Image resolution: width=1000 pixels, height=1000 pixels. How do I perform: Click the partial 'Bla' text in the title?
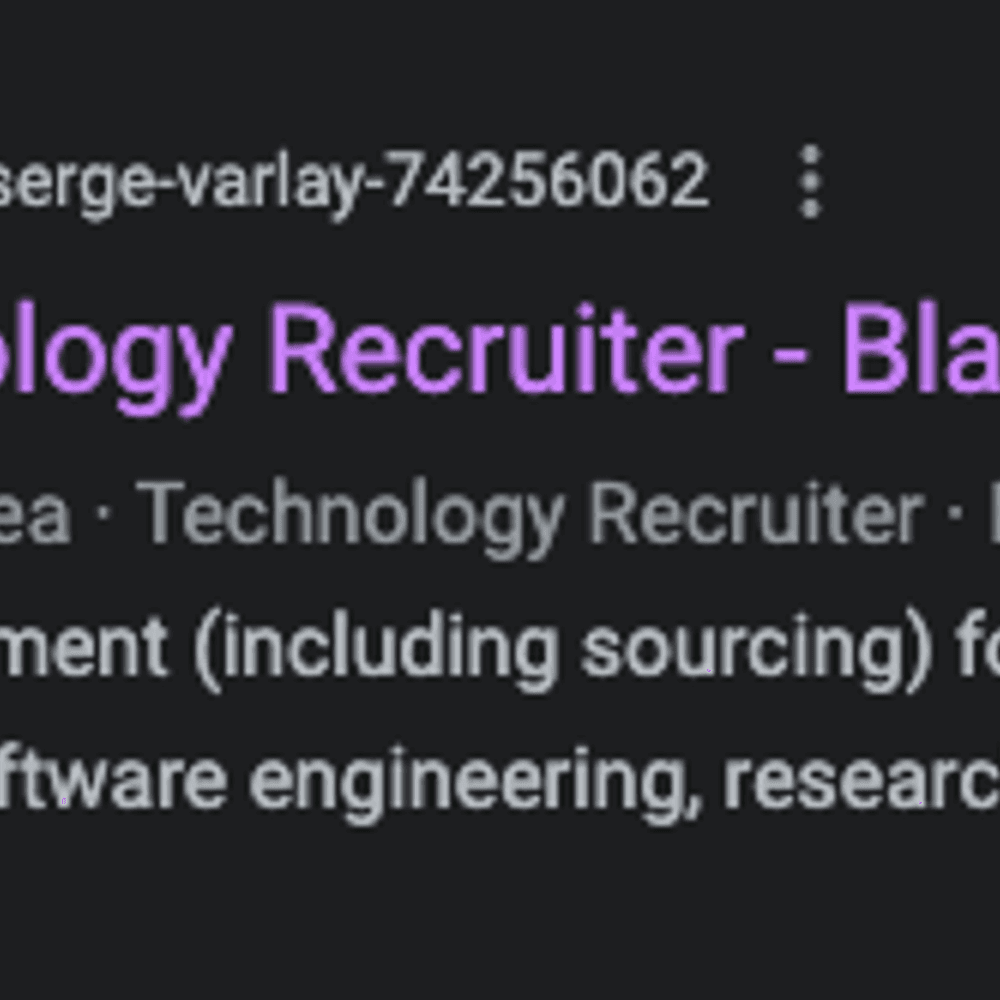click(x=922, y=349)
